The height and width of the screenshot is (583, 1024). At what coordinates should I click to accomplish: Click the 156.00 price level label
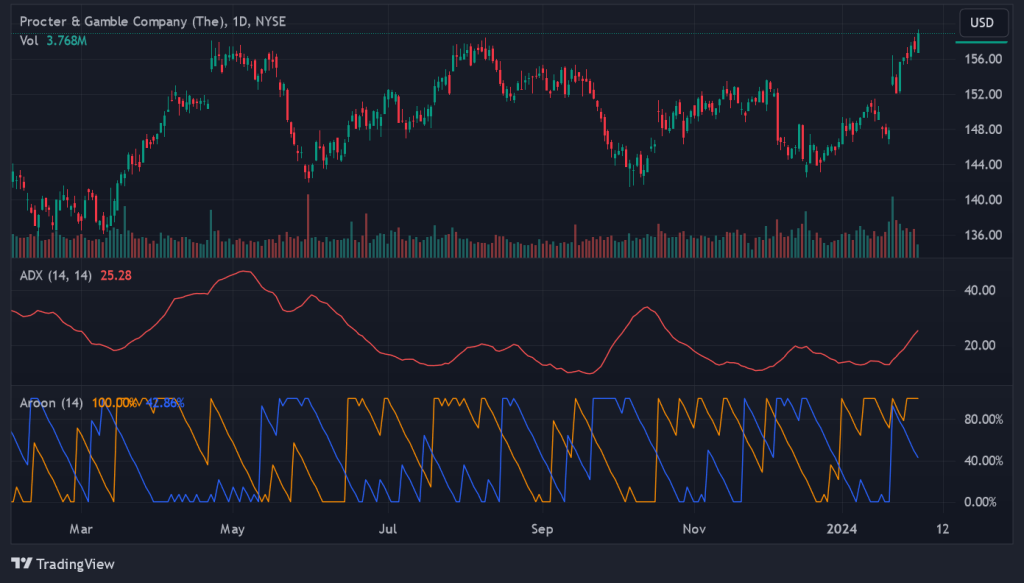tap(985, 59)
